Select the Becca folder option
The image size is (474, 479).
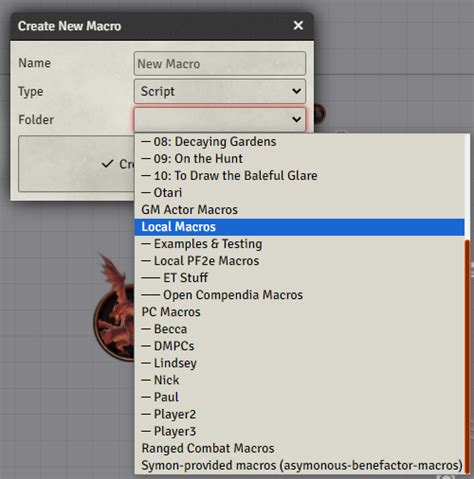[x=299, y=329]
